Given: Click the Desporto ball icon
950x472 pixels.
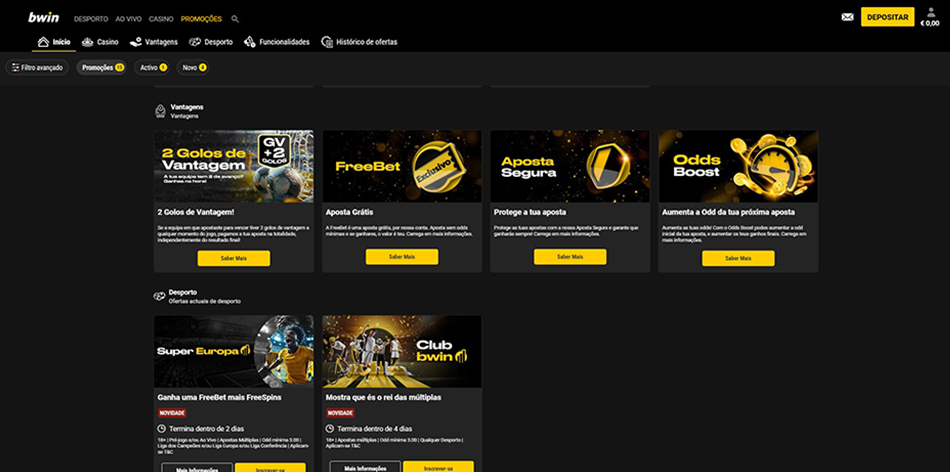Looking at the screenshot, I should click(x=194, y=42).
